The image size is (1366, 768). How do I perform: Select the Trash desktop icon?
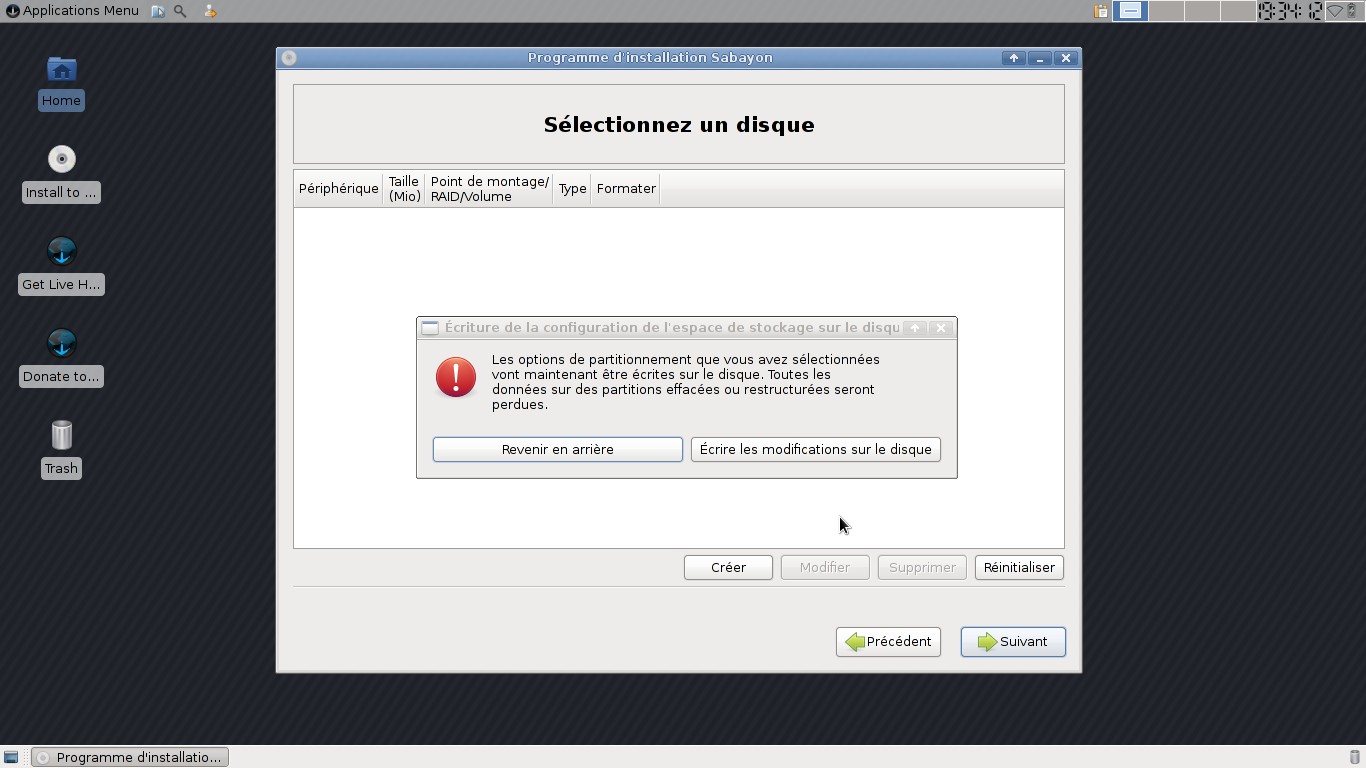pyautogui.click(x=61, y=450)
